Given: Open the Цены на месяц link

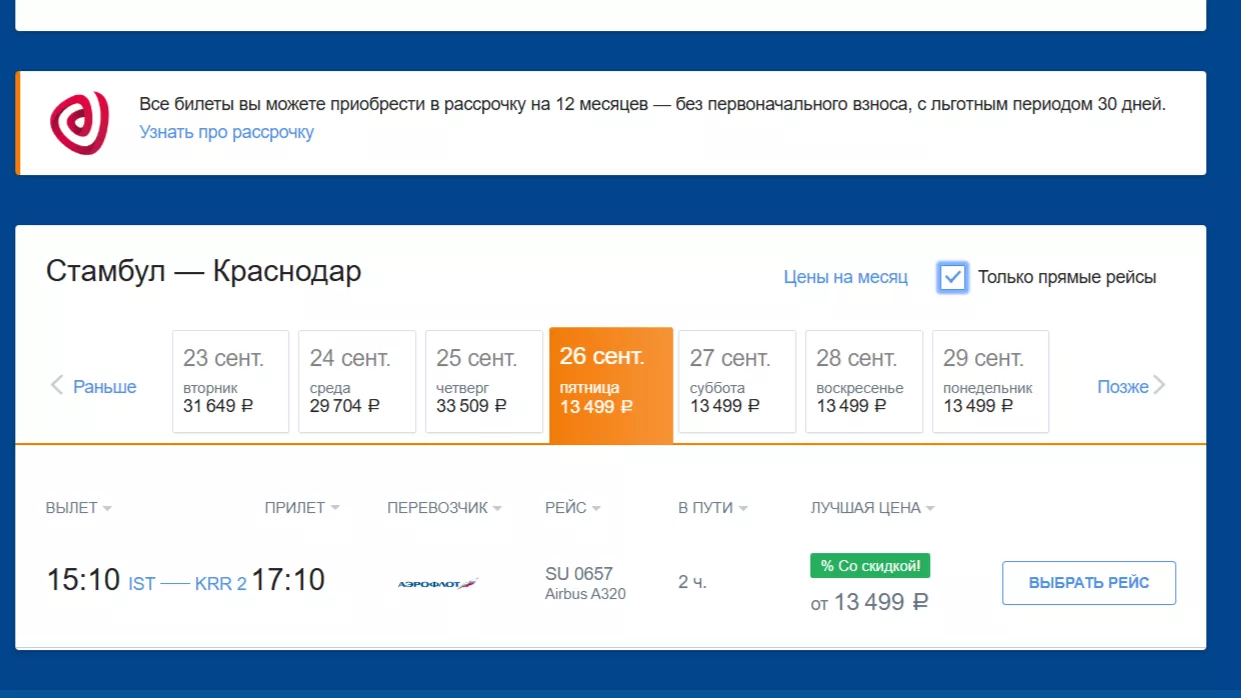Looking at the screenshot, I should pos(845,278).
